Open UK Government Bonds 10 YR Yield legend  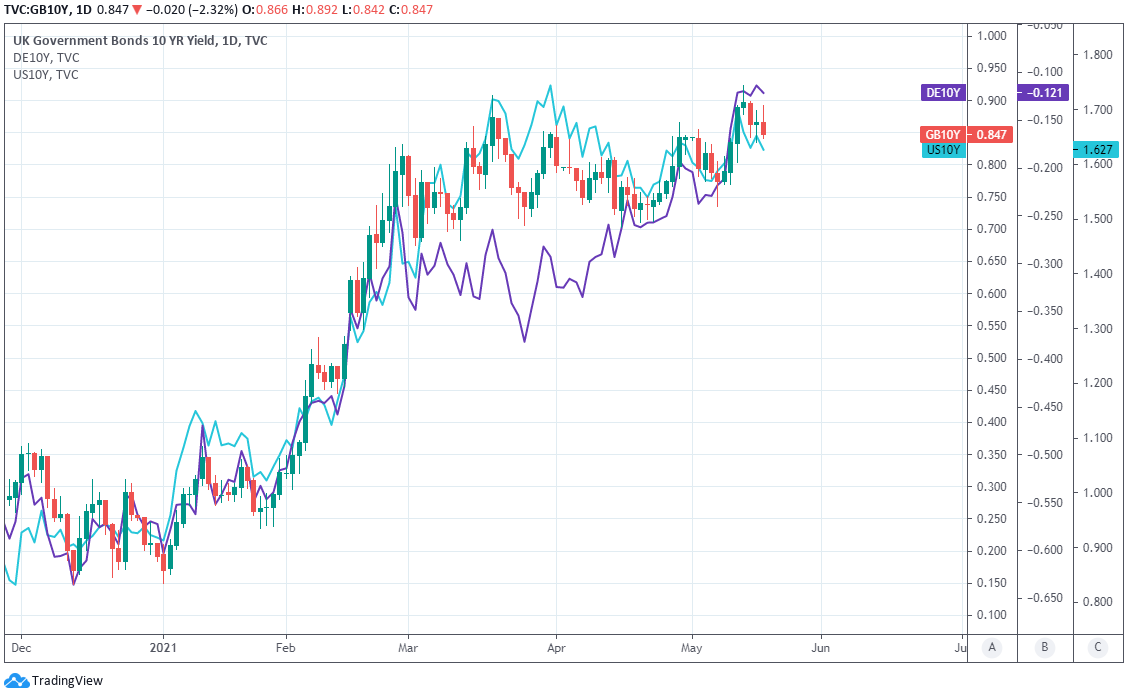(x=140, y=41)
